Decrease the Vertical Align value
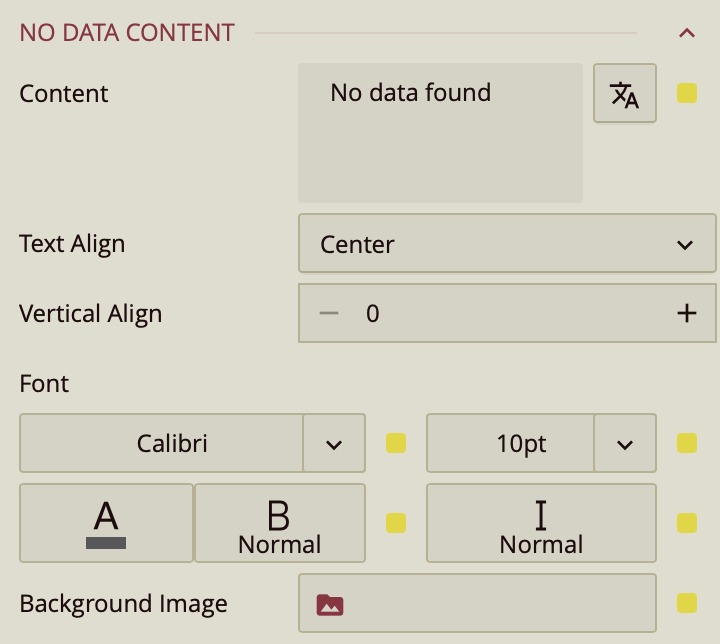 (x=329, y=313)
